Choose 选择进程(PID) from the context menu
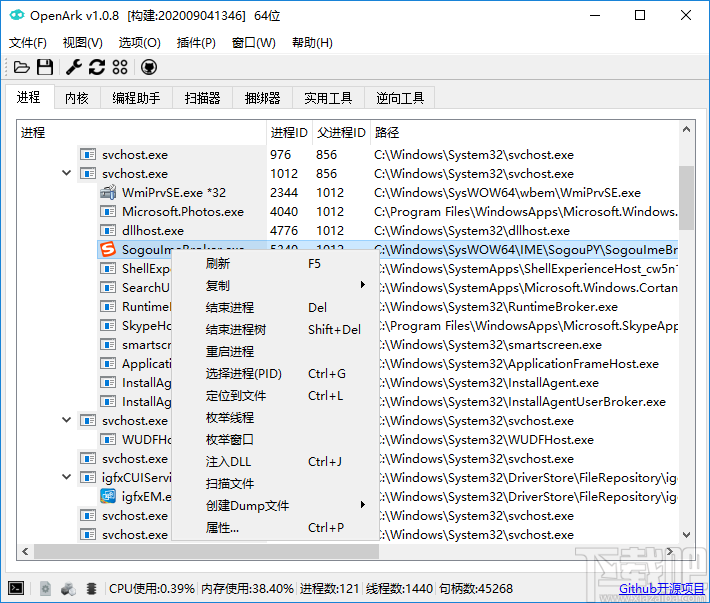Viewport: 710px width, 603px height. pos(275,373)
